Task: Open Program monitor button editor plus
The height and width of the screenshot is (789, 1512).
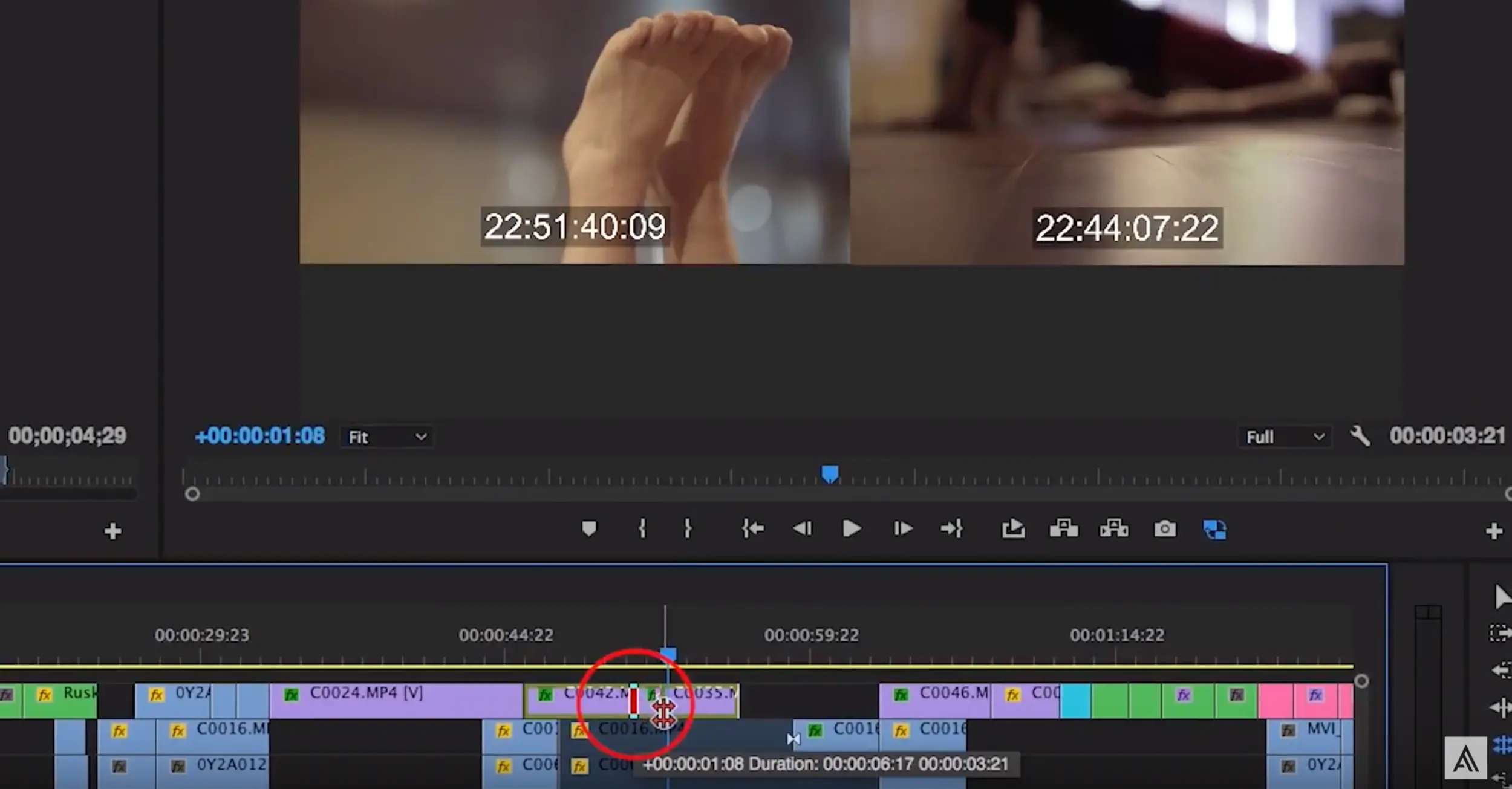Action: pyautogui.click(x=1493, y=531)
